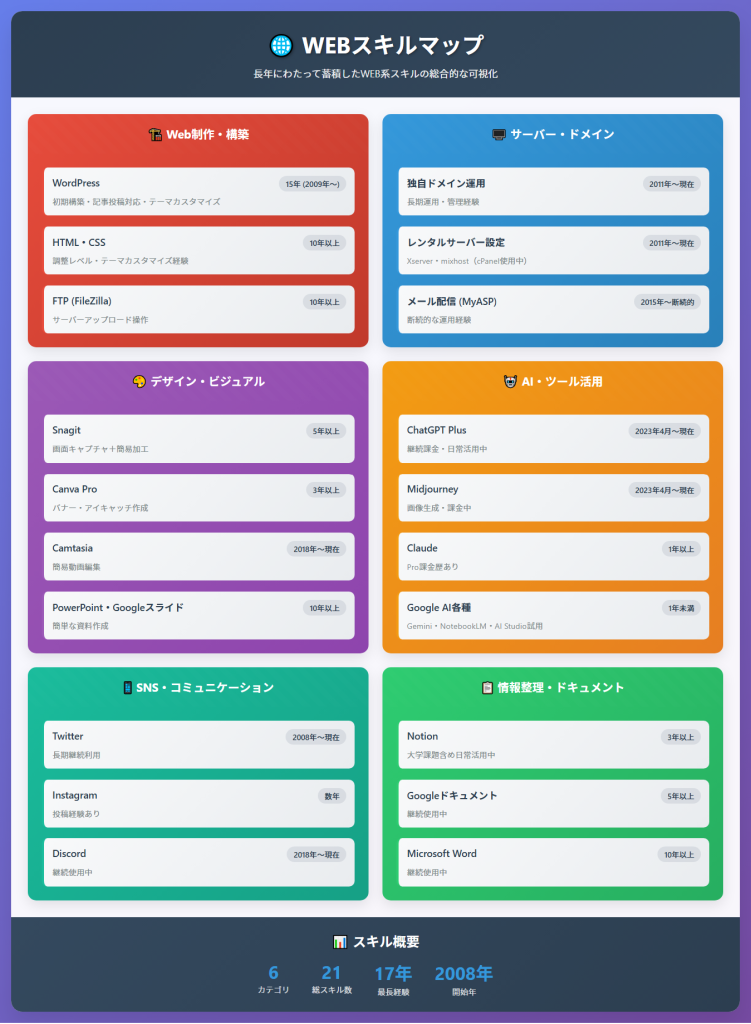Image resolution: width=751 pixels, height=1024 pixels.
Task: Click the robot icon in AI・ツール活用 header
Action: 510,381
